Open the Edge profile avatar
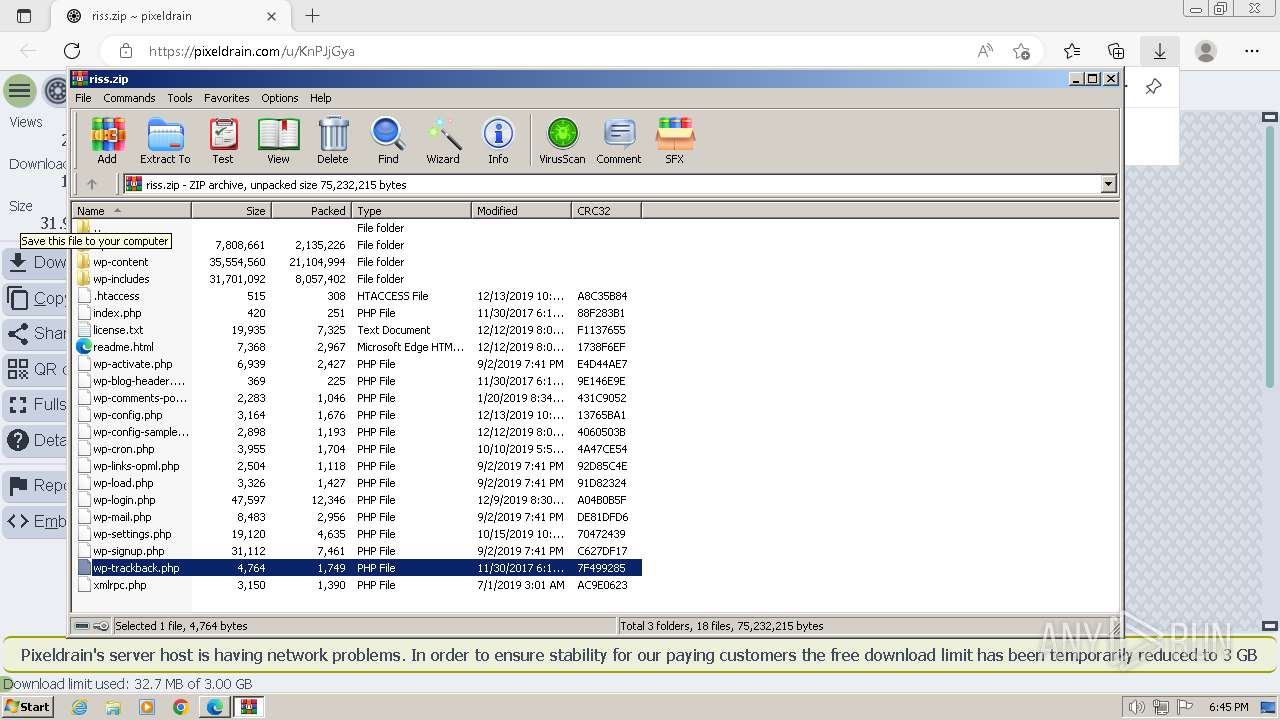Viewport: 1280px width, 720px height. [1206, 51]
